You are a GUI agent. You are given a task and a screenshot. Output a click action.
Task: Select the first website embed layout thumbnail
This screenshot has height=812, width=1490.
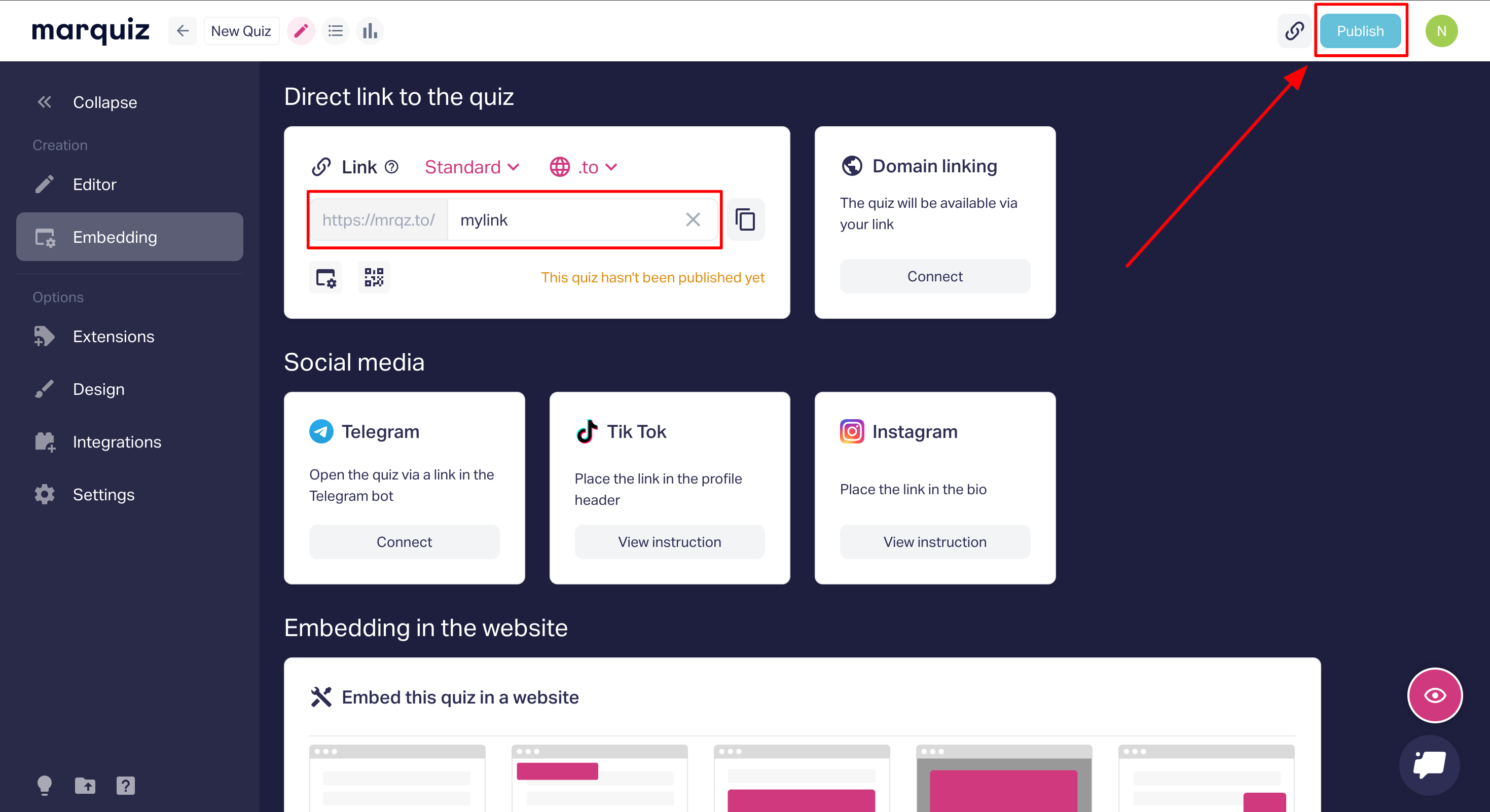click(x=397, y=778)
